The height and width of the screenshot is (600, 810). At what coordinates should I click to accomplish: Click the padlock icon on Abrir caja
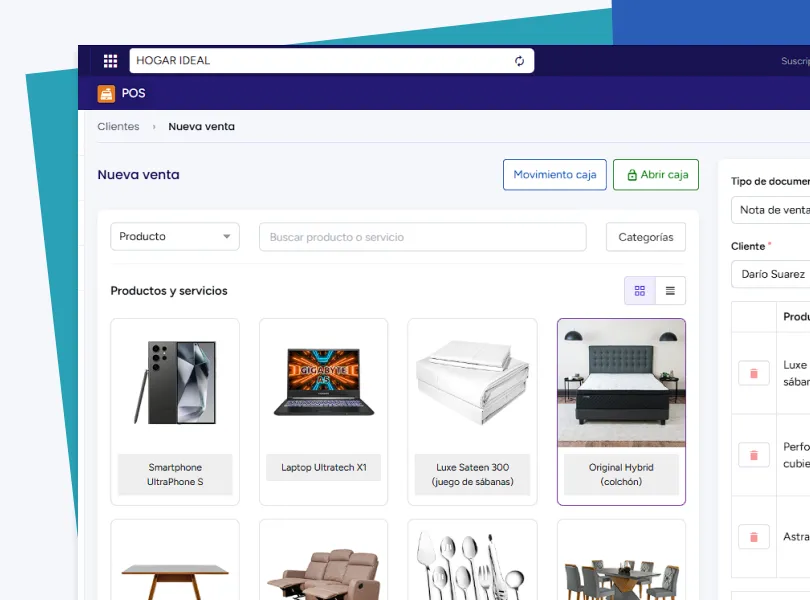click(632, 175)
